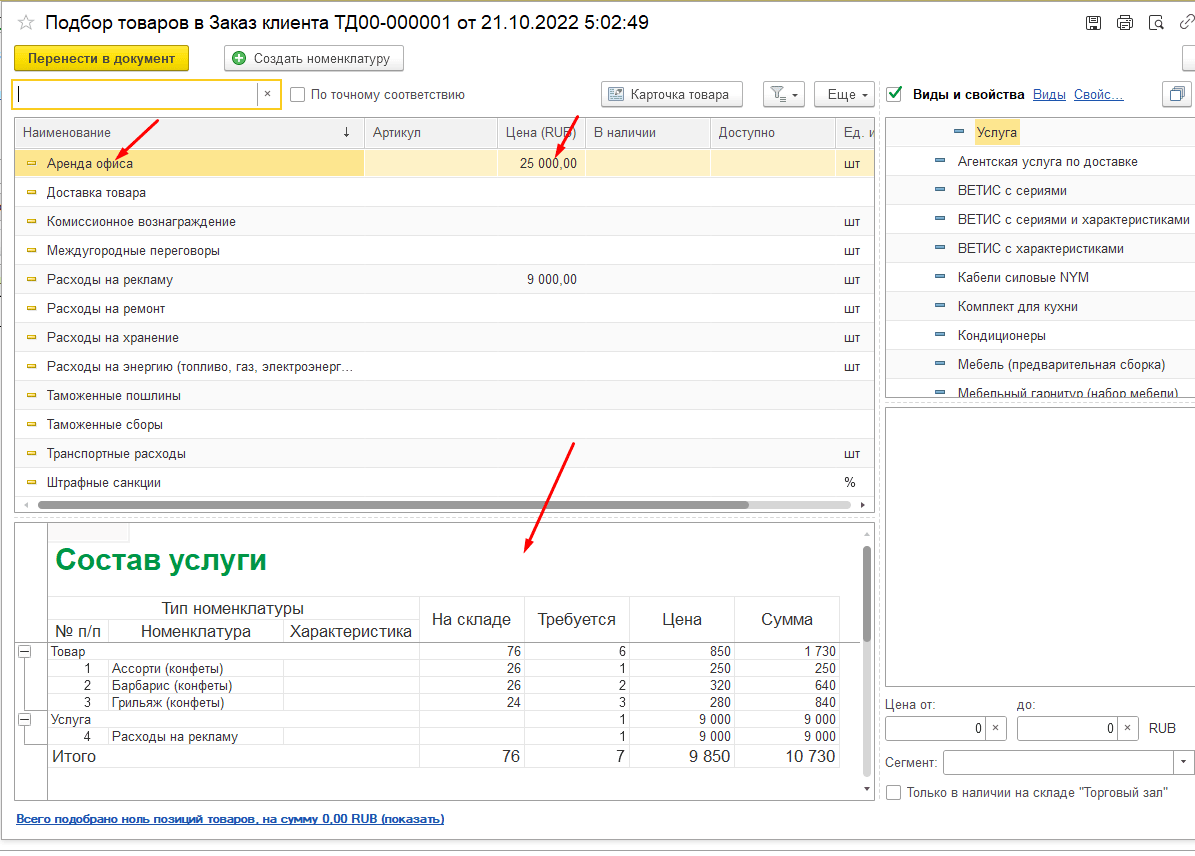Open print preview icon in title bar
Image resolution: width=1195 pixels, height=856 pixels.
pos(1156,23)
